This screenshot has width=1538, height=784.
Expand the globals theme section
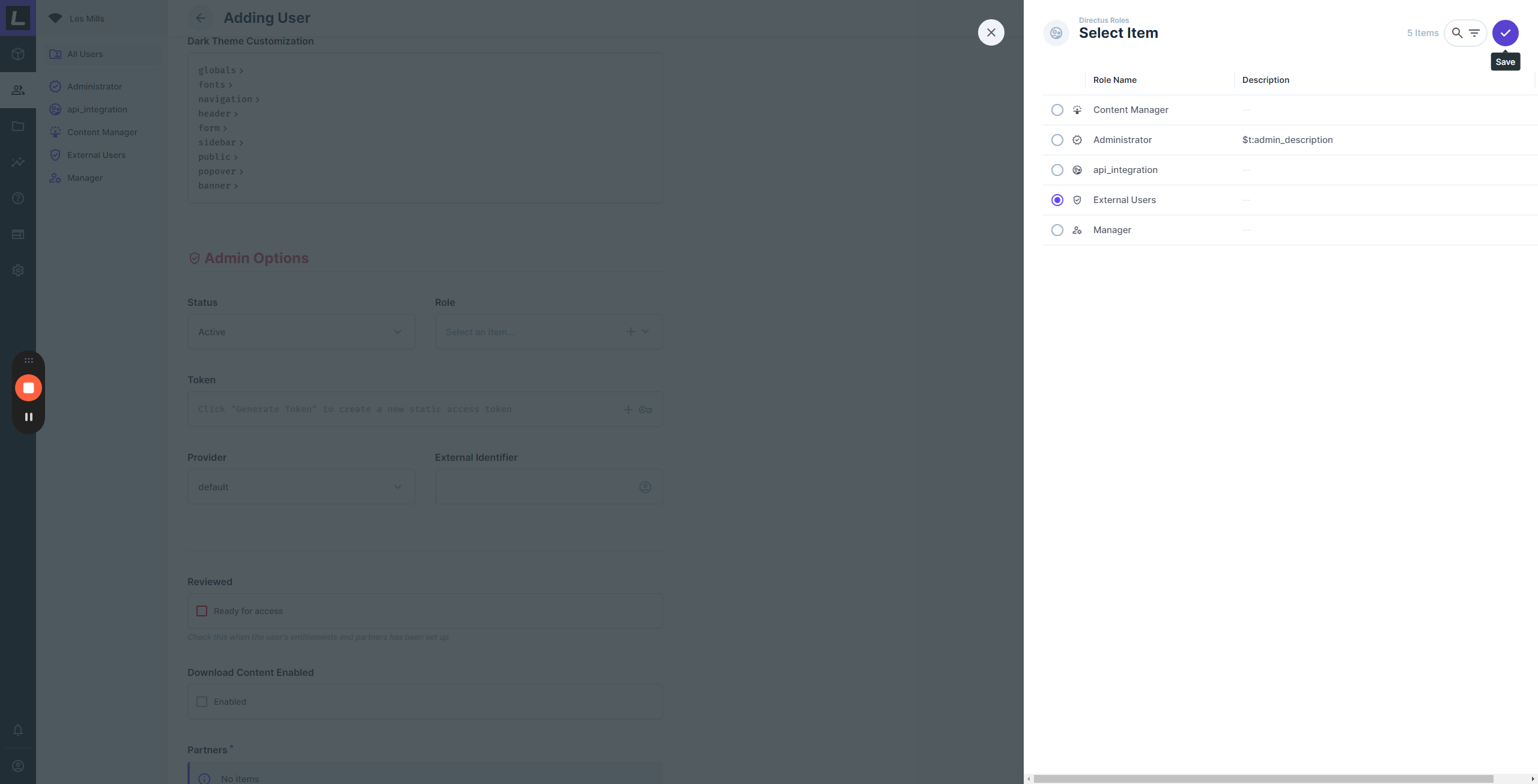[x=220, y=70]
